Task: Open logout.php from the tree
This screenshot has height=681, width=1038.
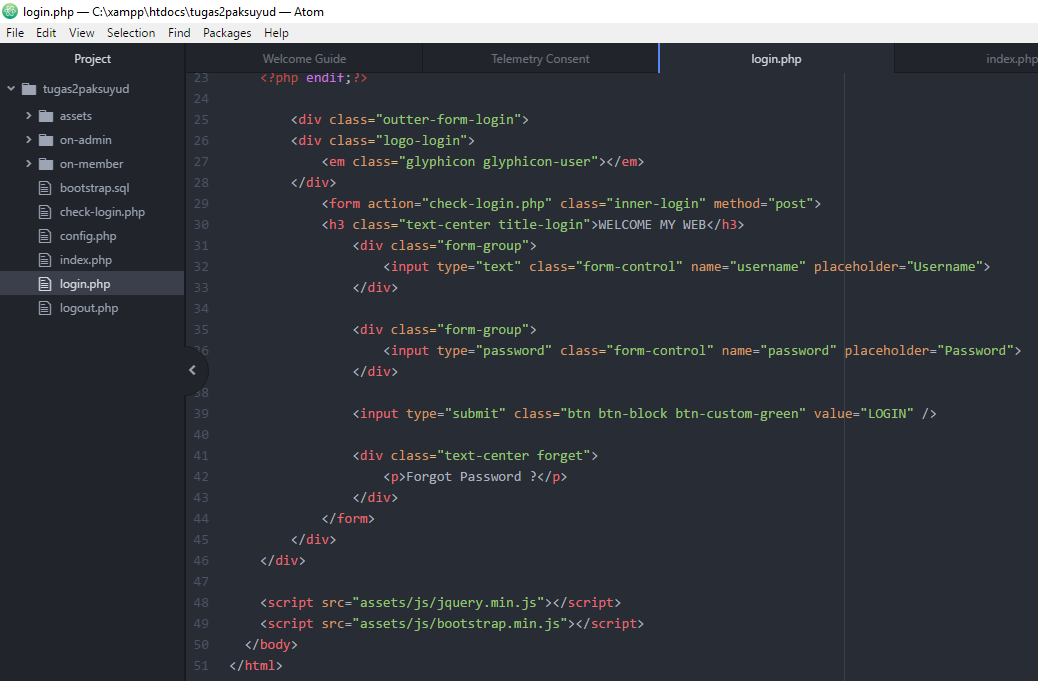Action: tap(89, 308)
